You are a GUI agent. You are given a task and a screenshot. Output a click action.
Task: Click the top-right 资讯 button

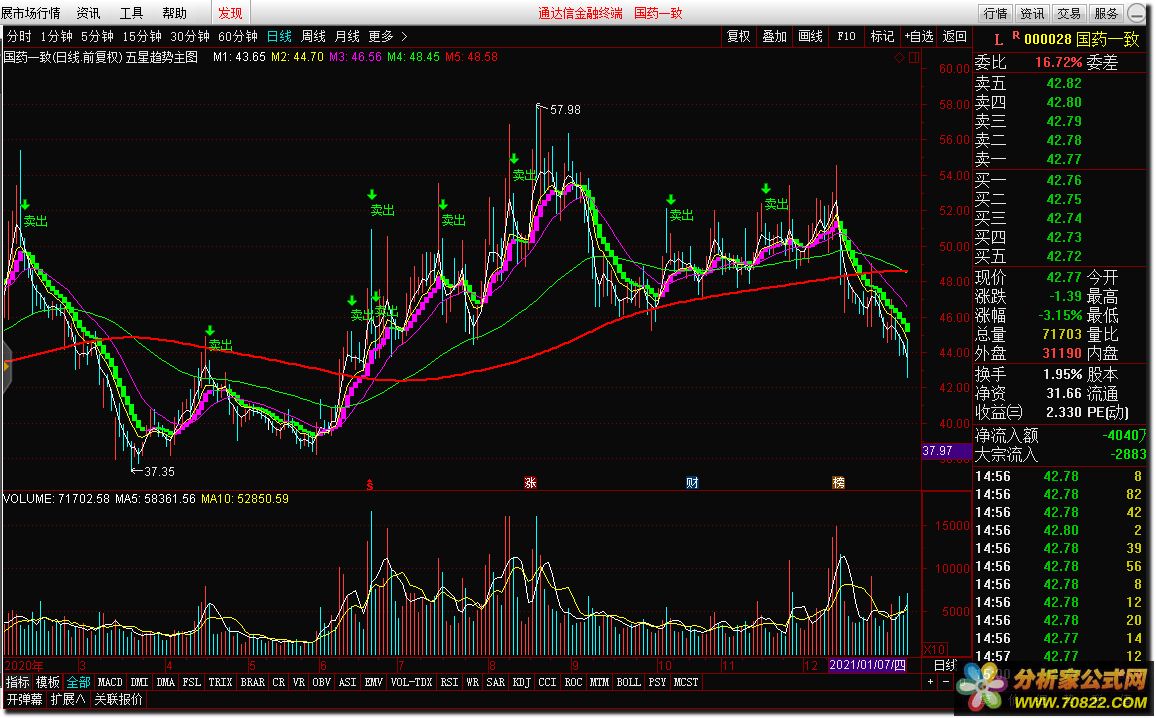[x=1032, y=13]
